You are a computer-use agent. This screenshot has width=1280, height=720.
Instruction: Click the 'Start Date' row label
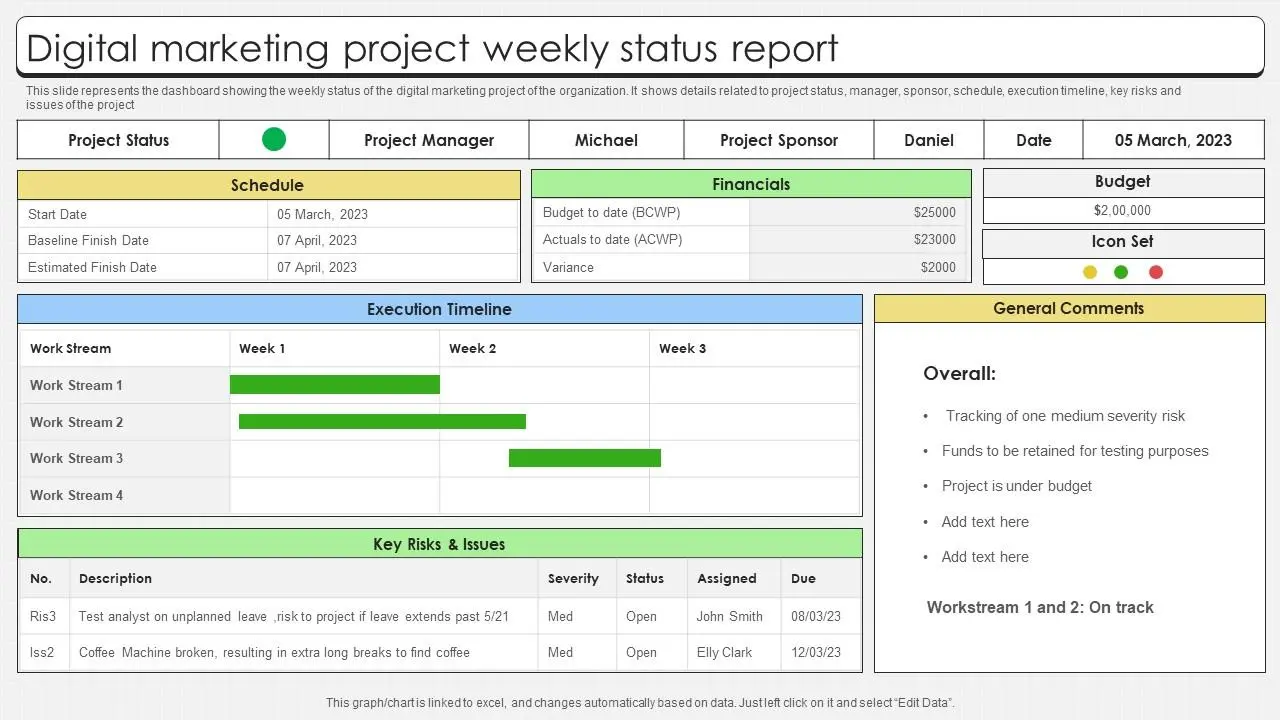pos(57,214)
